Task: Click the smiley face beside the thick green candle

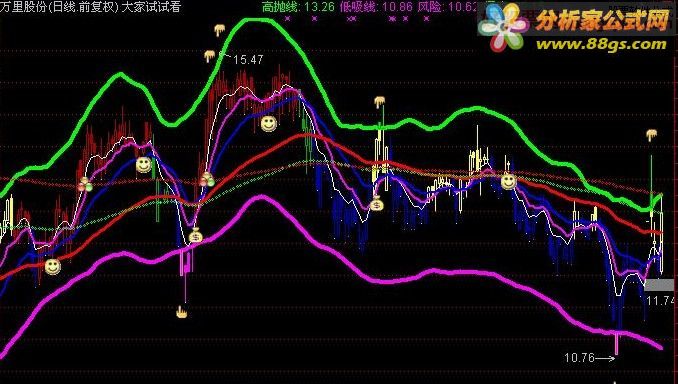Action: 144,165
